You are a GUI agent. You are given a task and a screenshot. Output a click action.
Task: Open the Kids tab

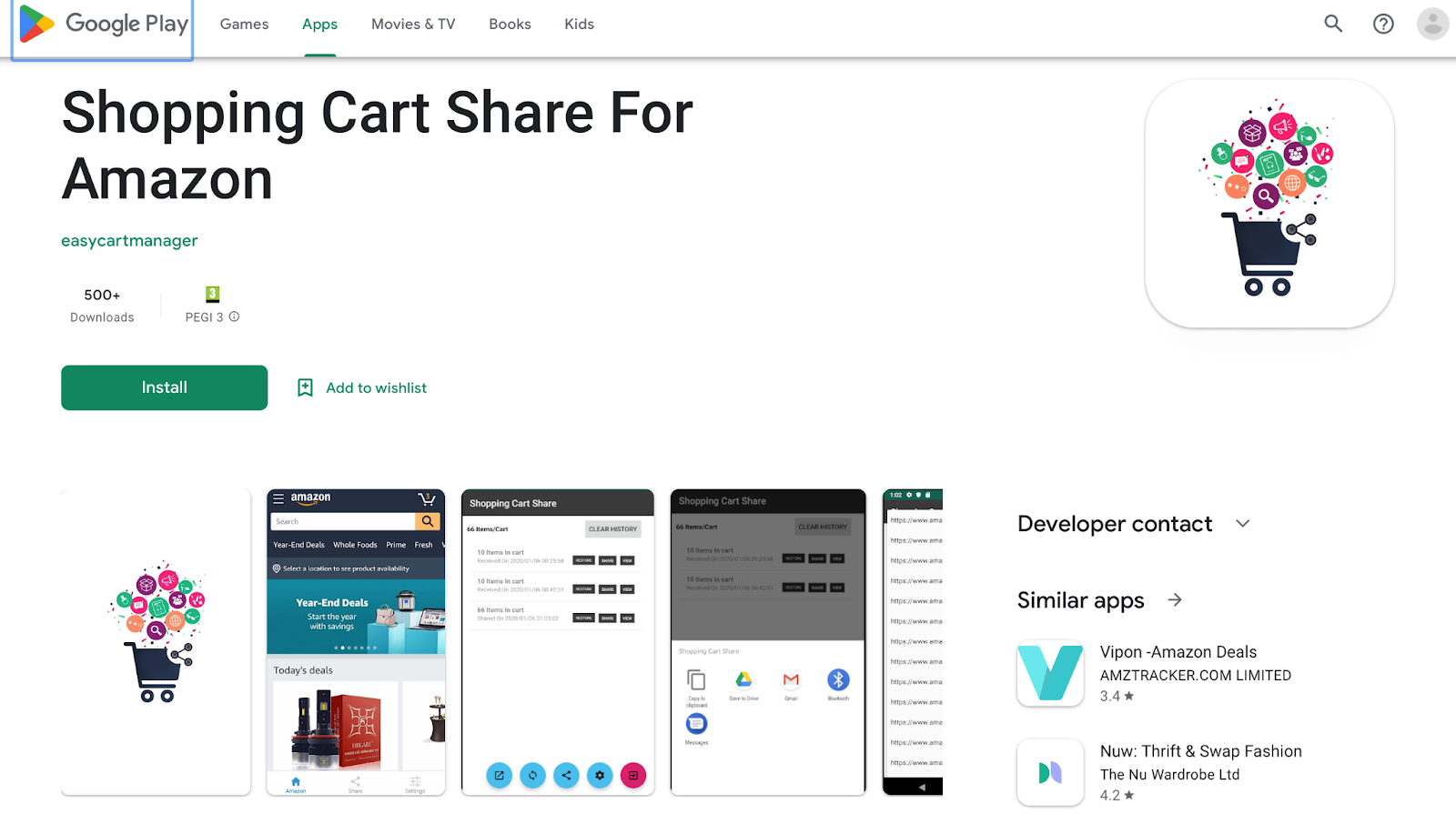pos(579,25)
